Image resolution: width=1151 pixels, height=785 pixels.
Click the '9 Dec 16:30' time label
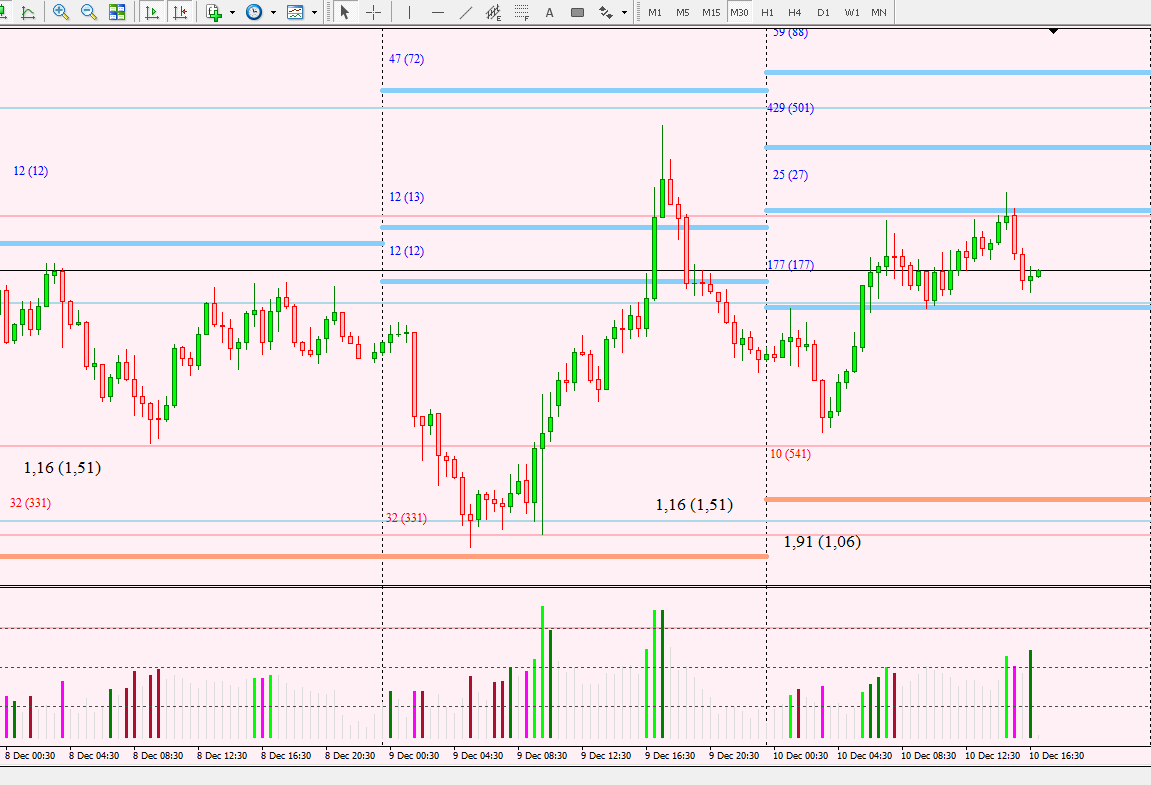click(670, 756)
